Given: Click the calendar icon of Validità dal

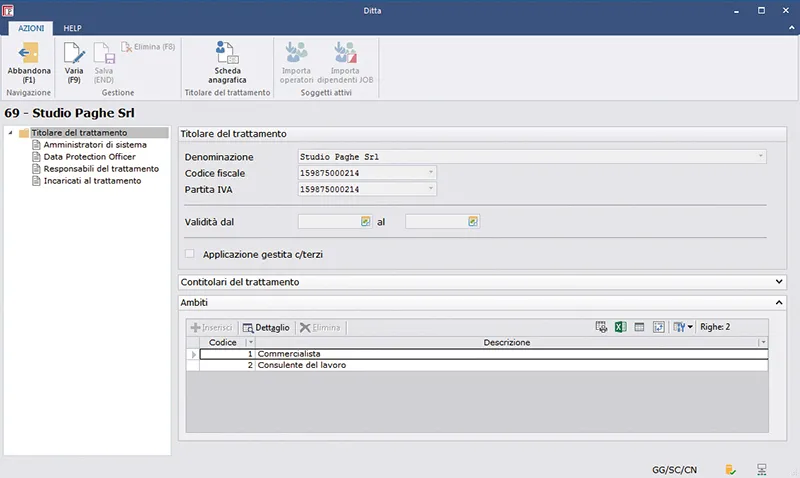Looking at the screenshot, I should point(366,221).
